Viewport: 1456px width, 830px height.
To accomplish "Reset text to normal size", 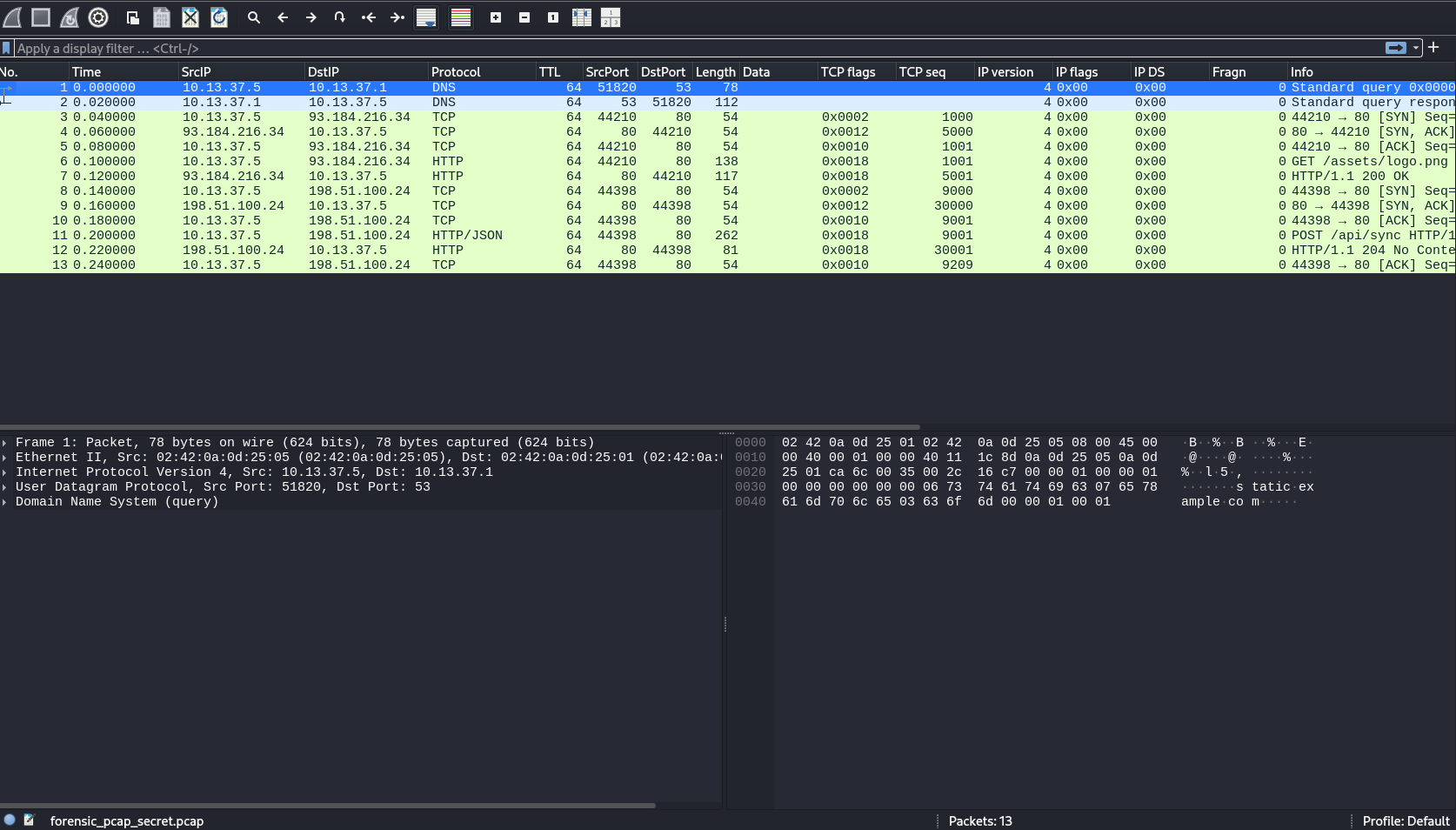I will [x=553, y=17].
